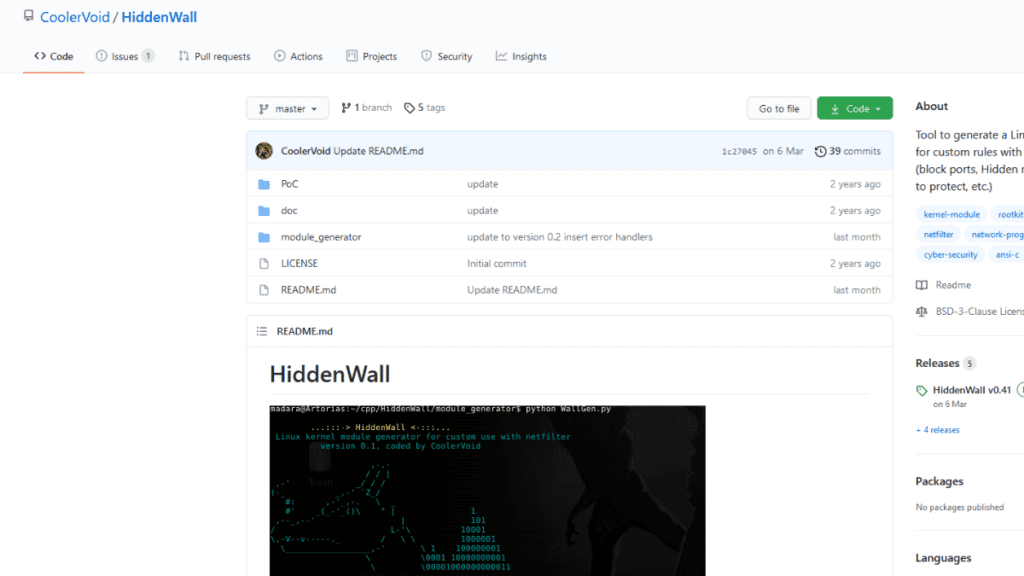Open the Releases section heading
The image size is (1024, 576).
937,363
